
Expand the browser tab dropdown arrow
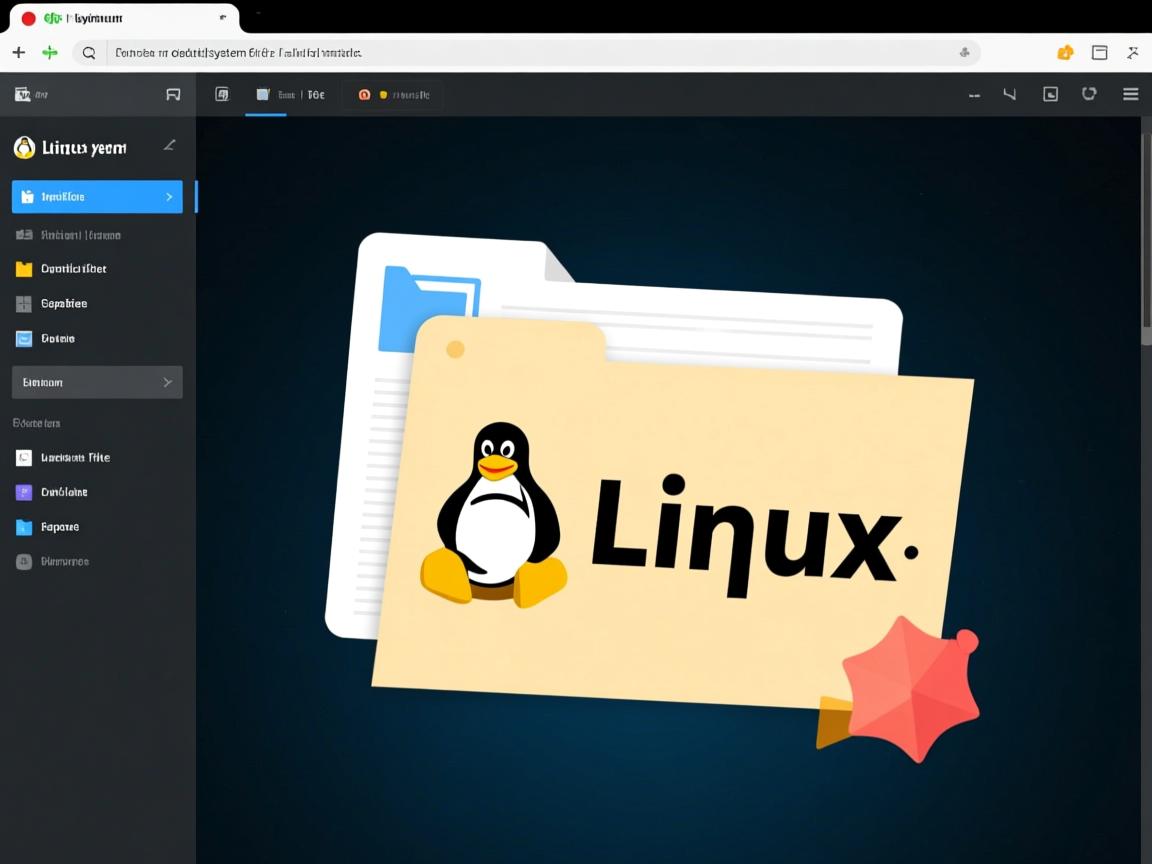pos(224,18)
